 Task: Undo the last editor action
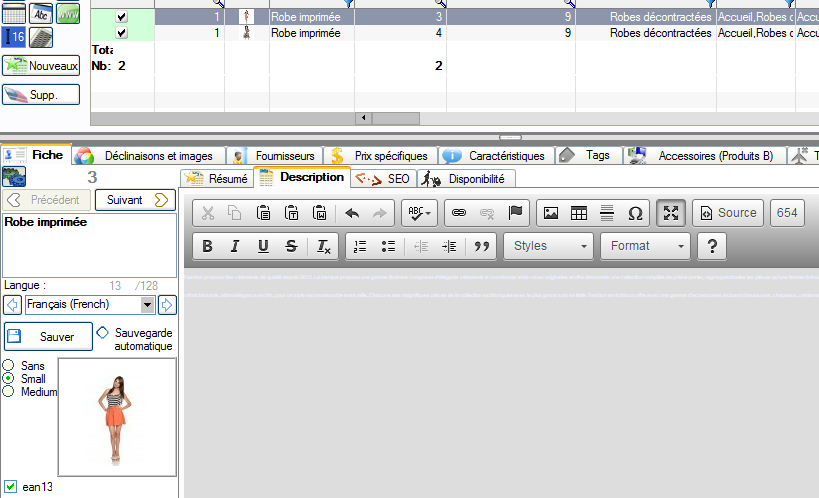click(x=351, y=213)
